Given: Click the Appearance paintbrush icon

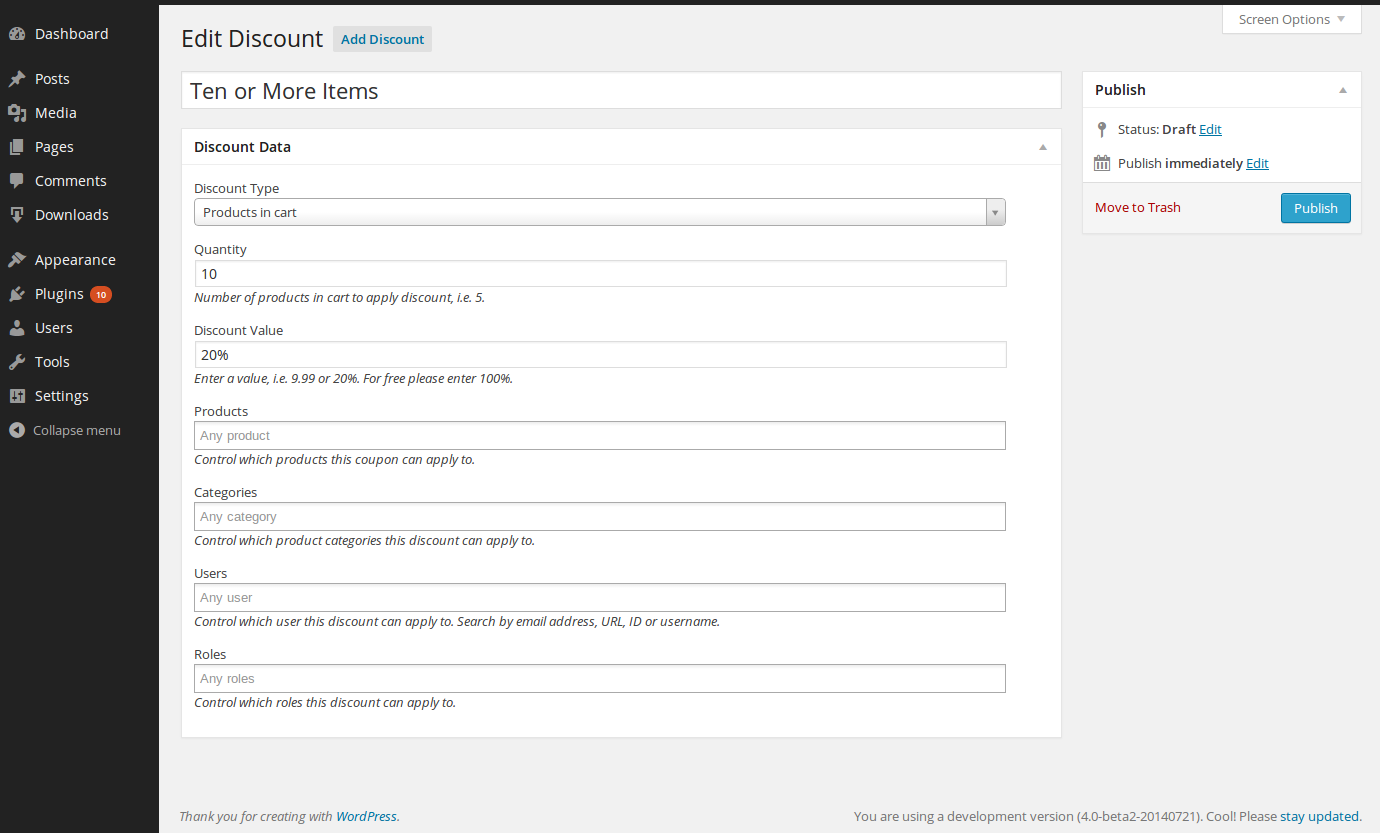Looking at the screenshot, I should (17, 260).
